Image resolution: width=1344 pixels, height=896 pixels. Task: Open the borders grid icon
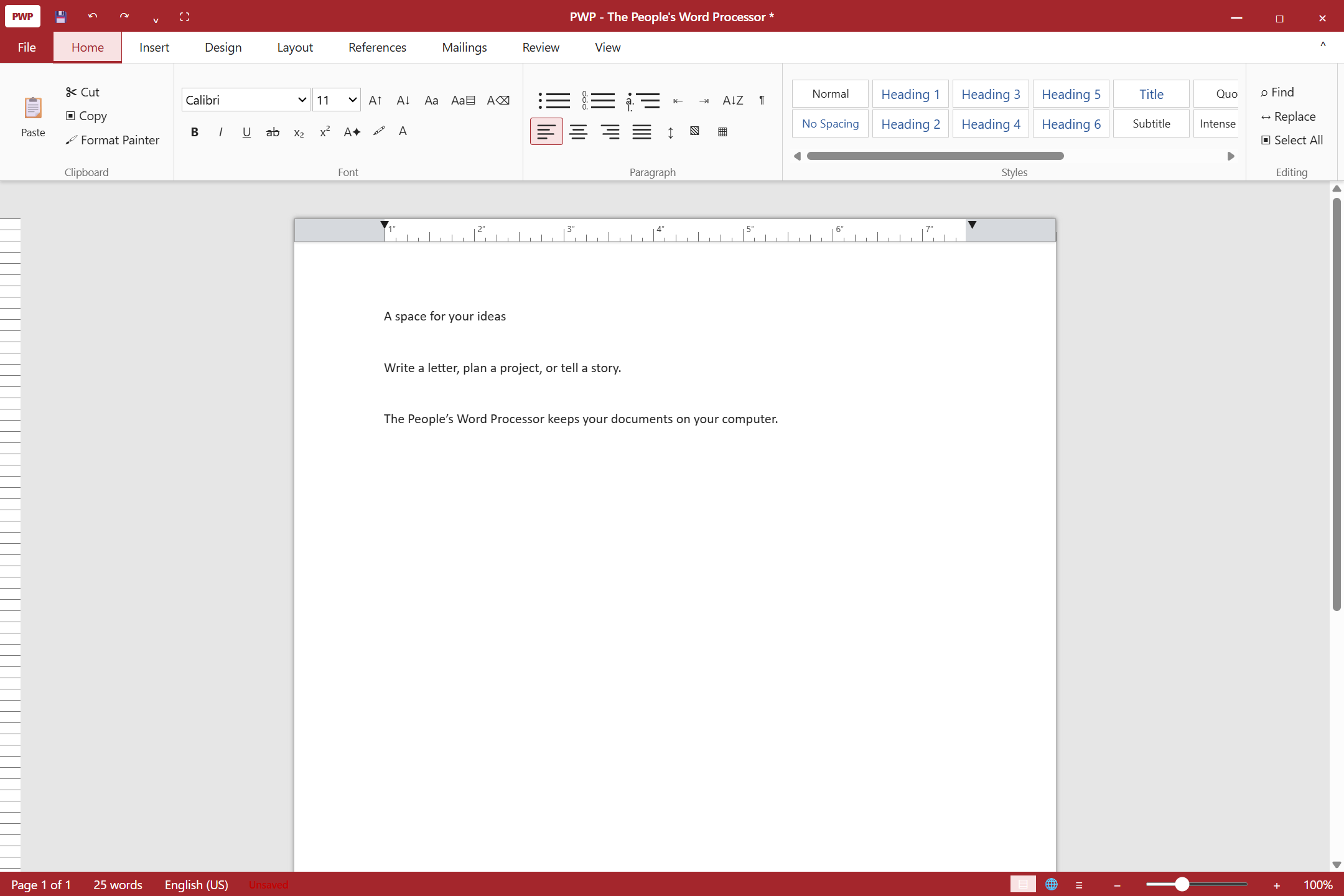(x=722, y=132)
